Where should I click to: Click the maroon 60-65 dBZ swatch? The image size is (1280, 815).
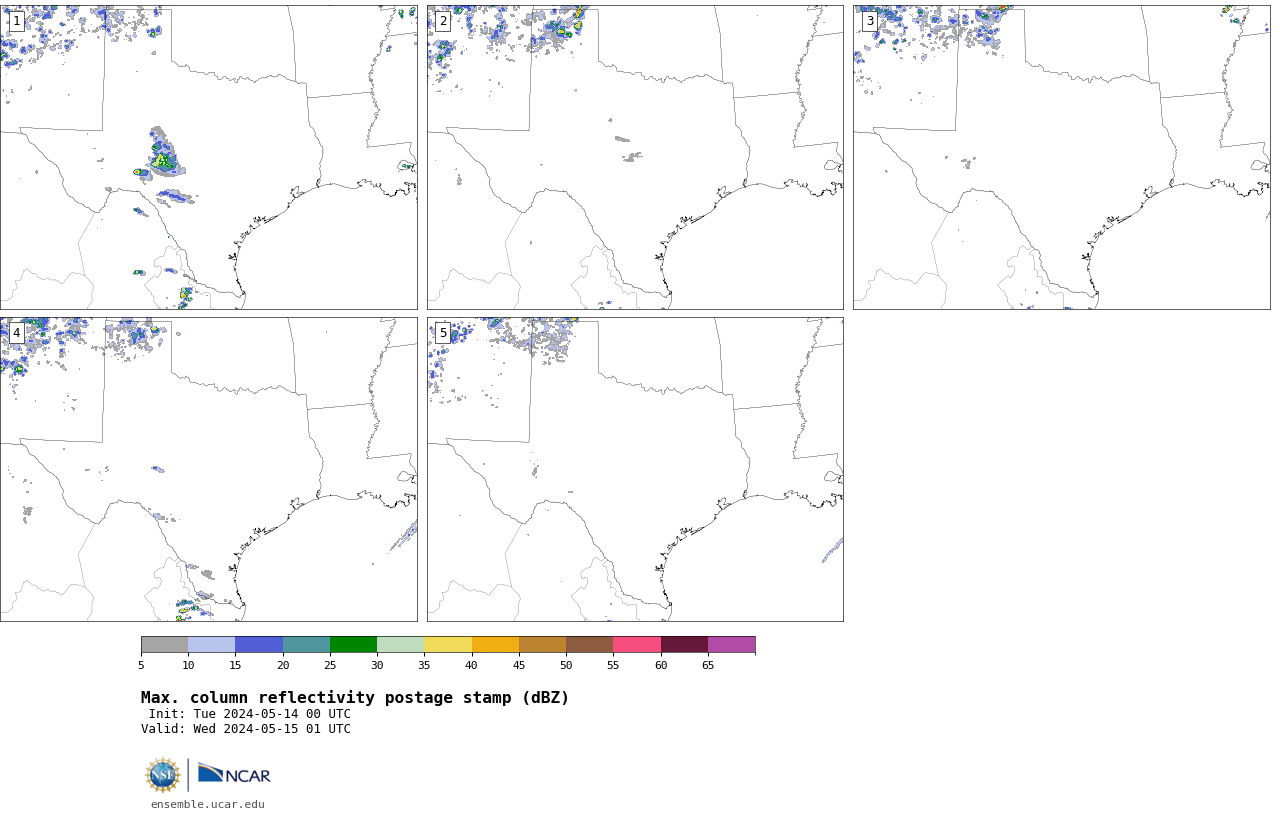pos(684,644)
